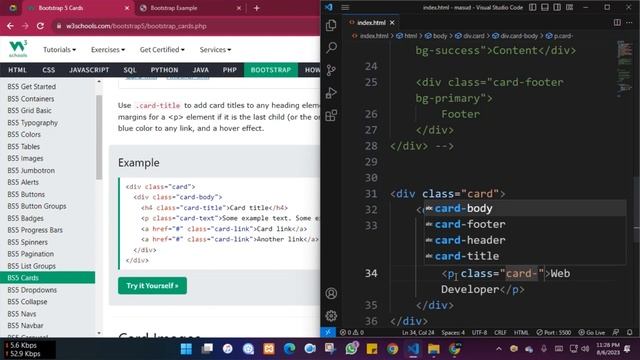The image size is (640, 360).
Task: Open the VS Code Search panel
Action: pos(331,47)
